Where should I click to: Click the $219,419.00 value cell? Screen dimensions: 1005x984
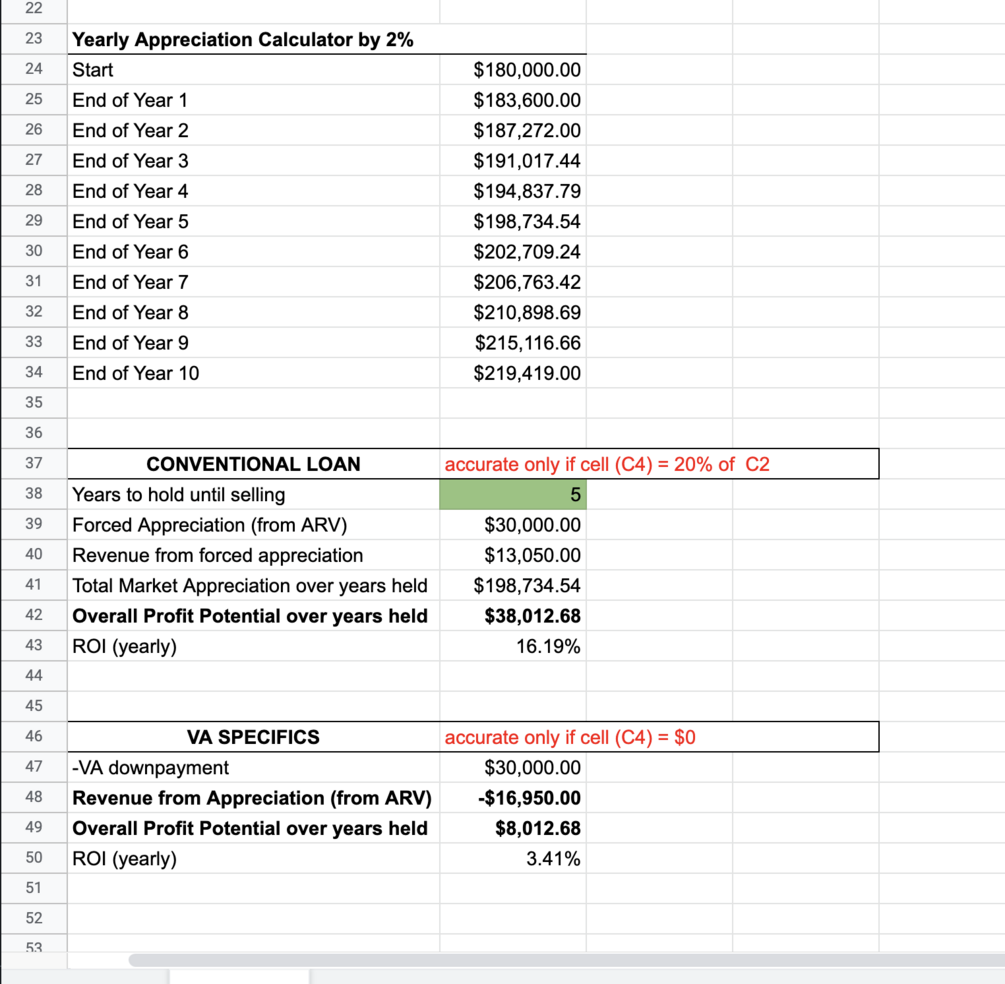point(513,373)
